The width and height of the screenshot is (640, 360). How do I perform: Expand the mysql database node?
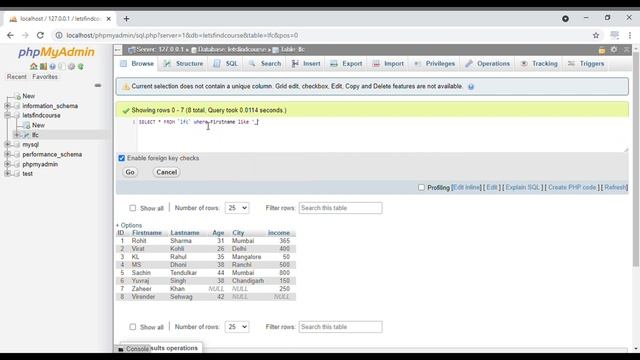[7, 144]
